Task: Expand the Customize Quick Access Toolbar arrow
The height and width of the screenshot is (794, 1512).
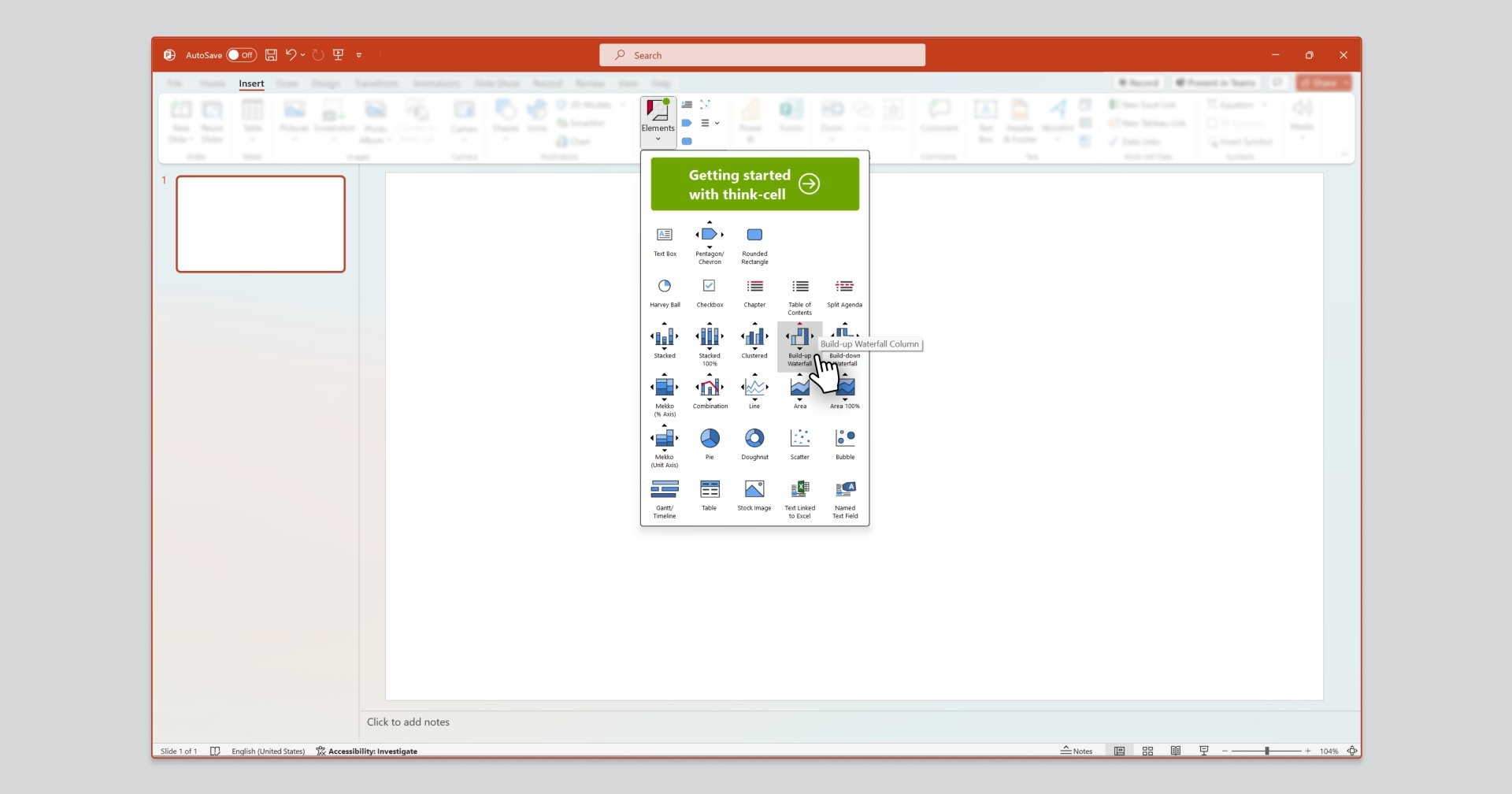Action: [x=359, y=55]
